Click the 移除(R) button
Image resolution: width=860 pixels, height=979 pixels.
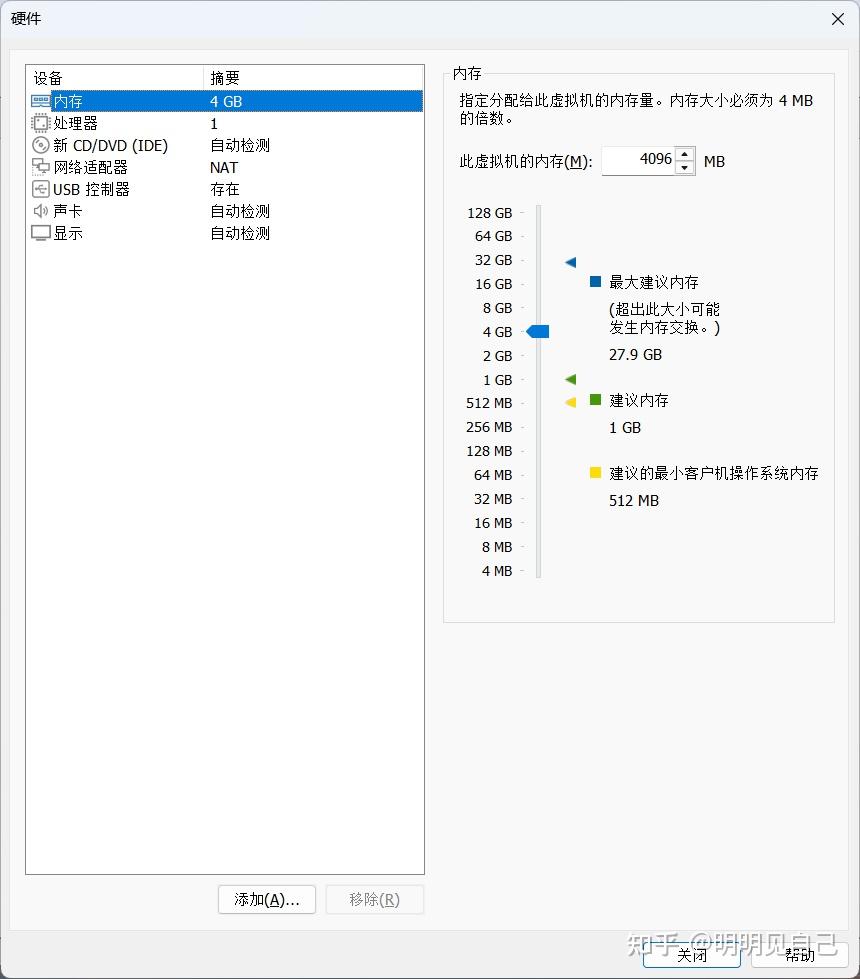(x=374, y=900)
